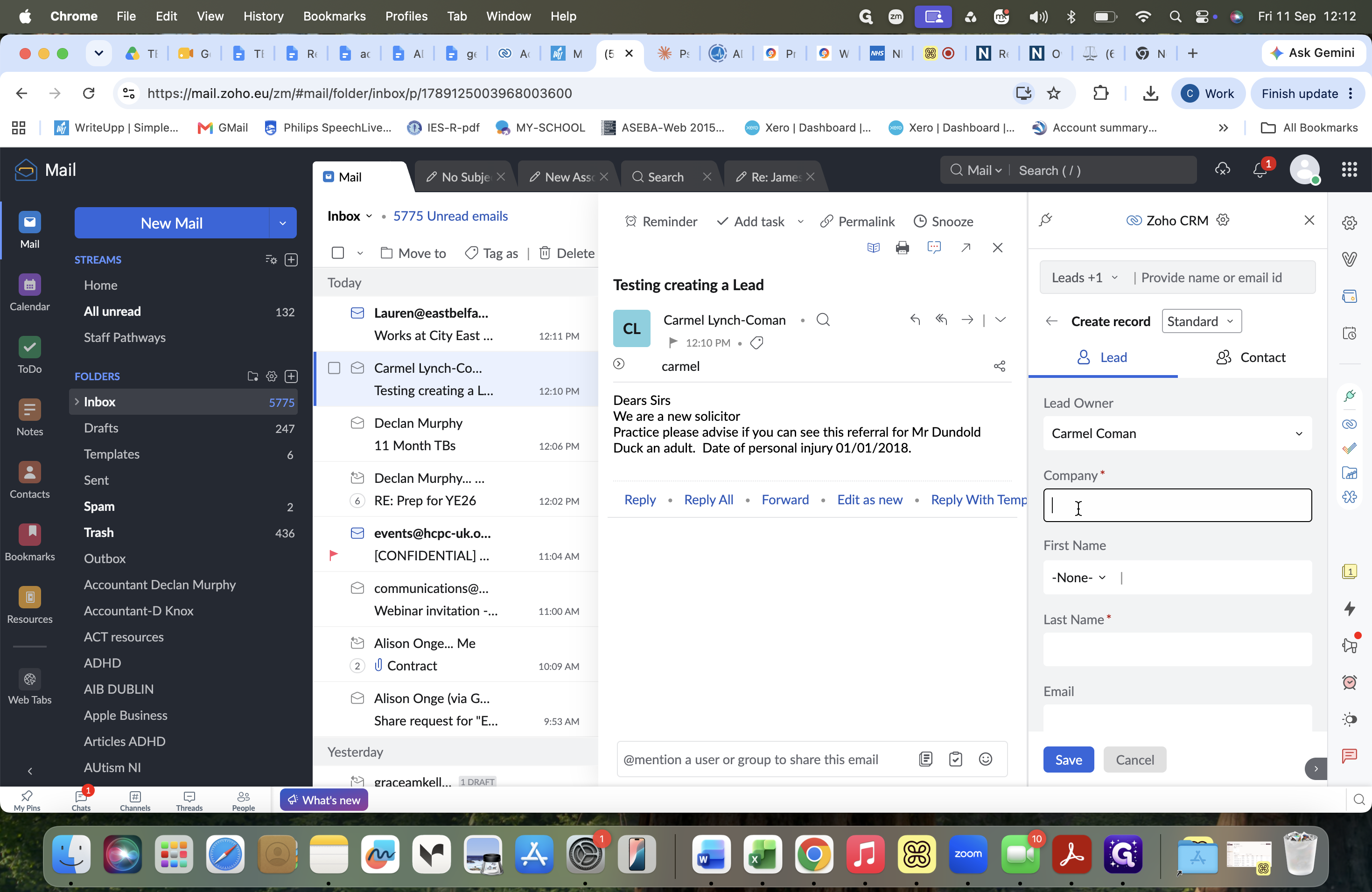Click the reader view book icon
Screen dimensions: 1372x892
[x=873, y=248]
